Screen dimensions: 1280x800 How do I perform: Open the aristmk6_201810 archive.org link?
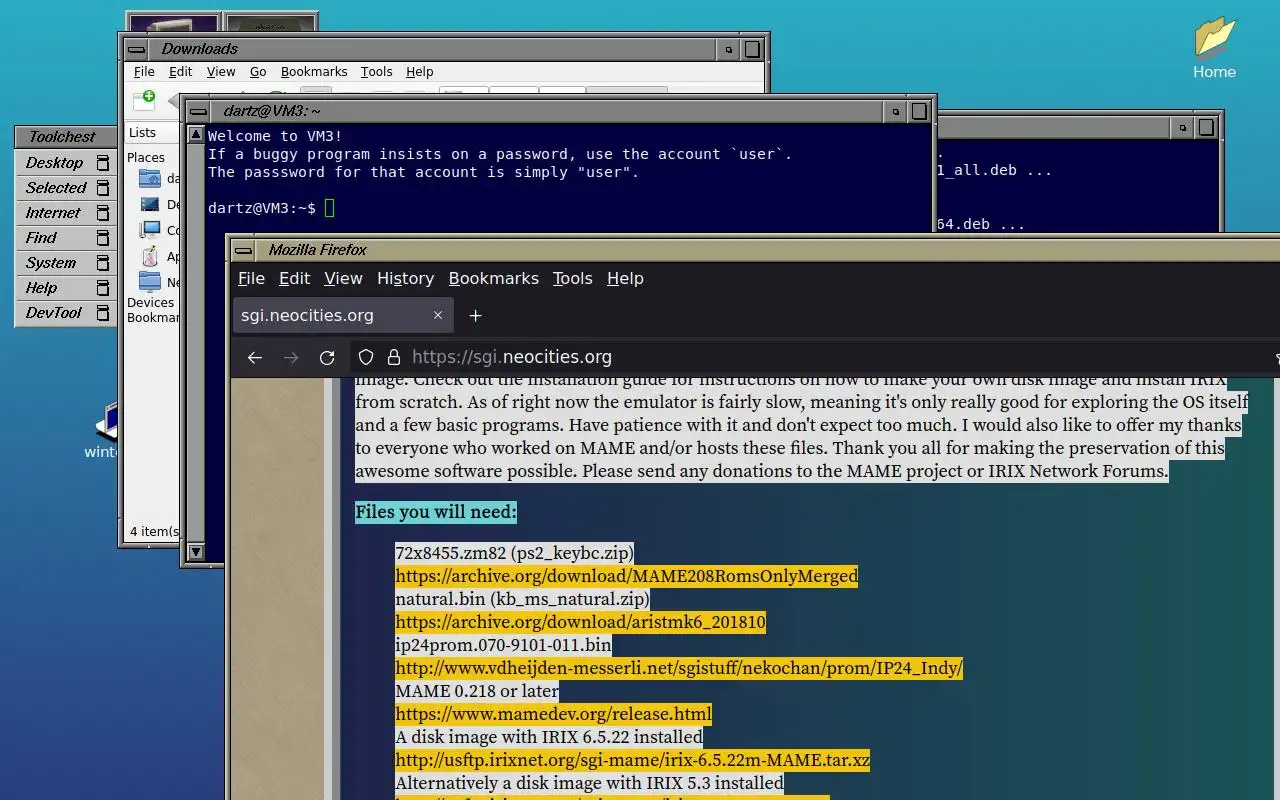(580, 622)
